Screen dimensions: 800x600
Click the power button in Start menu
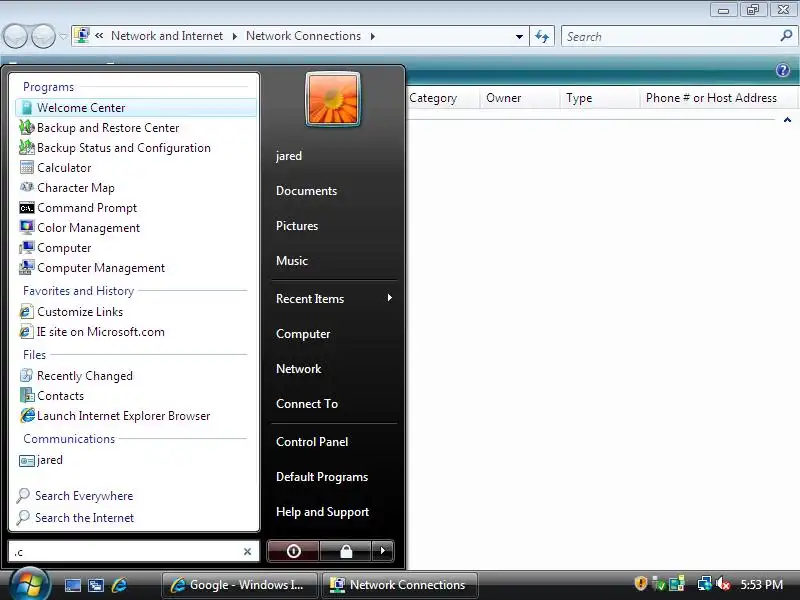click(x=293, y=551)
